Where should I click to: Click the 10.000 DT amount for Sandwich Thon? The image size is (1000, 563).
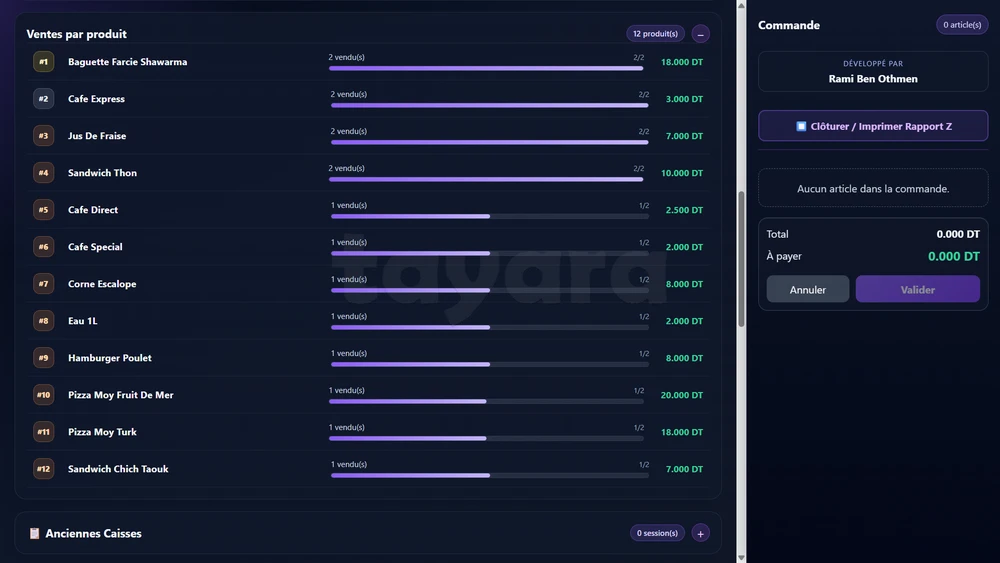(x=682, y=173)
